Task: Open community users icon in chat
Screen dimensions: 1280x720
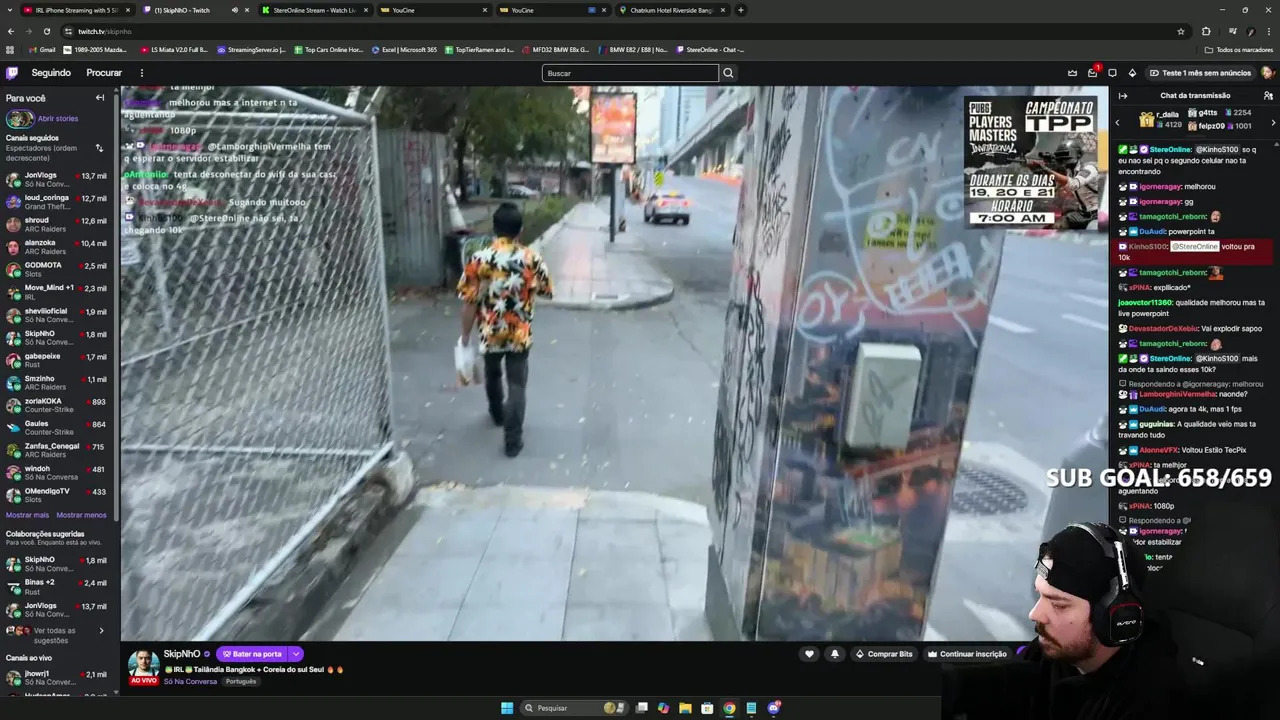Action: [x=1268, y=96]
